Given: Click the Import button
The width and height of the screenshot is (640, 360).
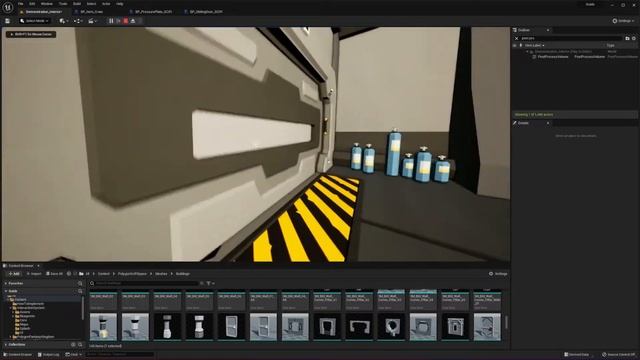Looking at the screenshot, I should click(x=34, y=274).
